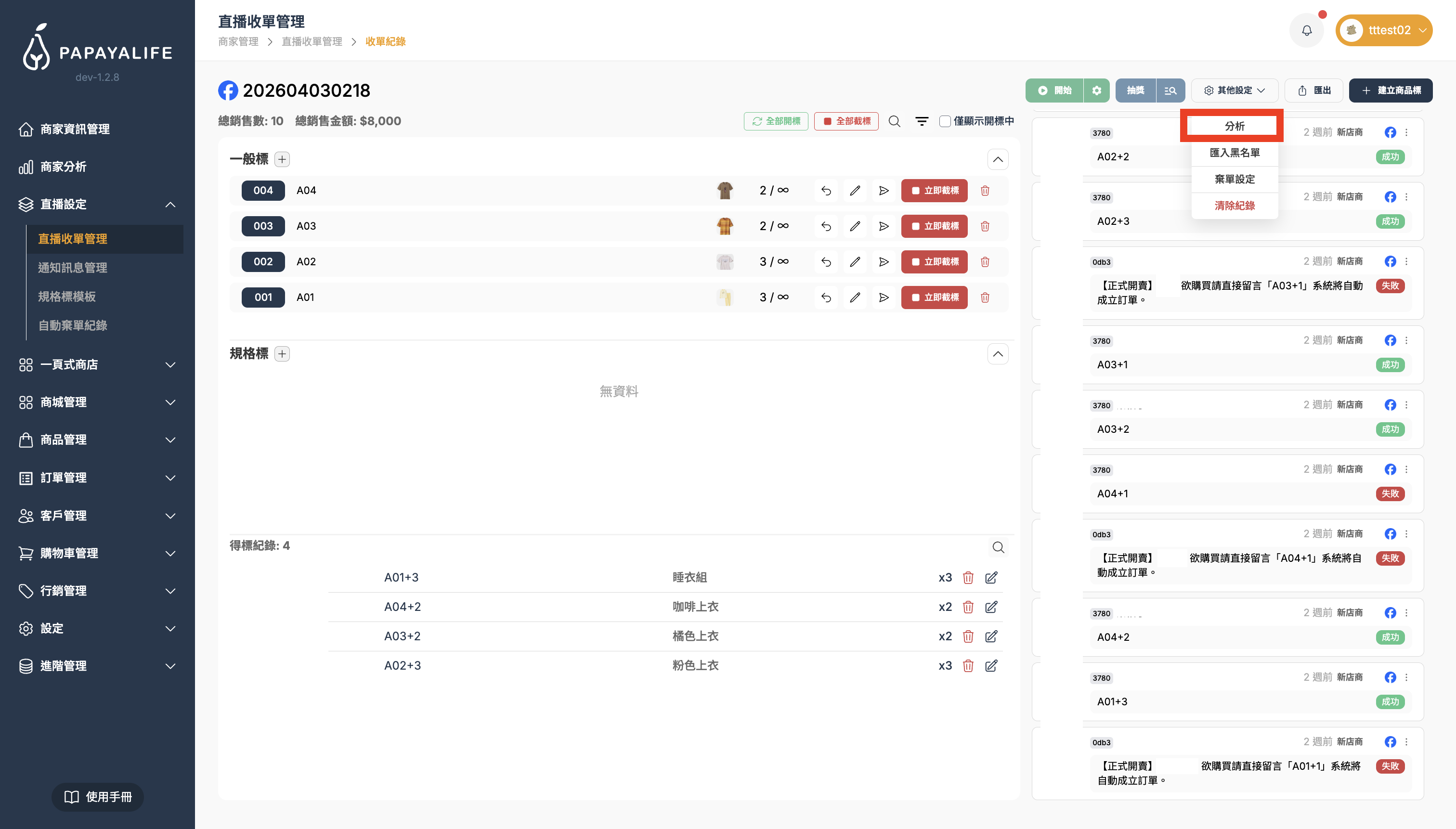Open the start settings gear icon

[x=1096, y=91]
